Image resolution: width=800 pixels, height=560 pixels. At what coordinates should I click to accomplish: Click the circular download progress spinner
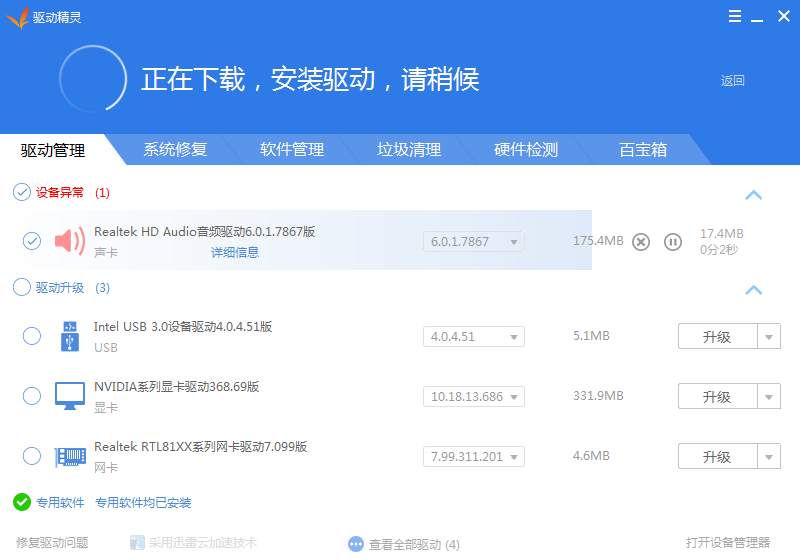point(93,79)
